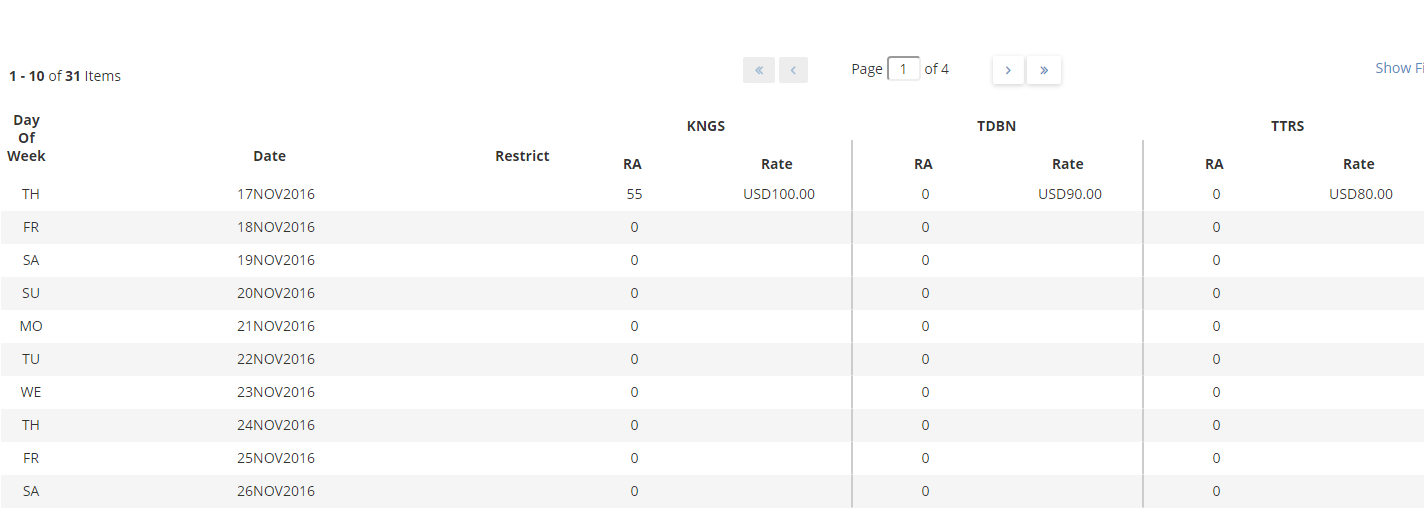Click the page number input field
The image size is (1424, 509).
point(904,69)
